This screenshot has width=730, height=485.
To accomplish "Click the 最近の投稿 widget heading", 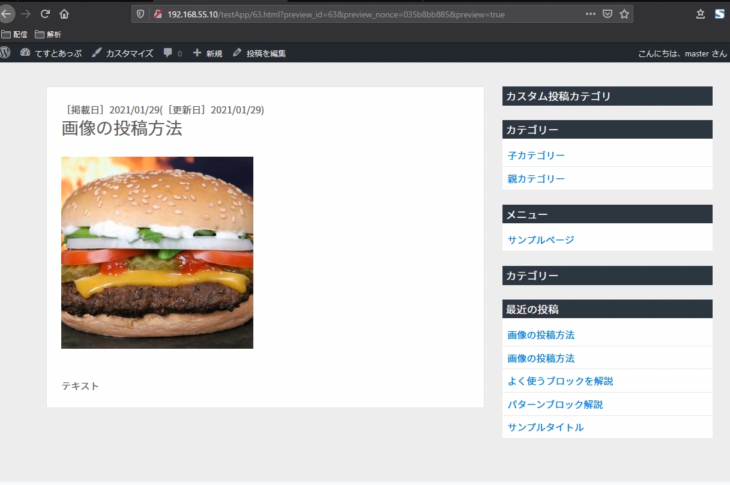I will click(x=607, y=309).
